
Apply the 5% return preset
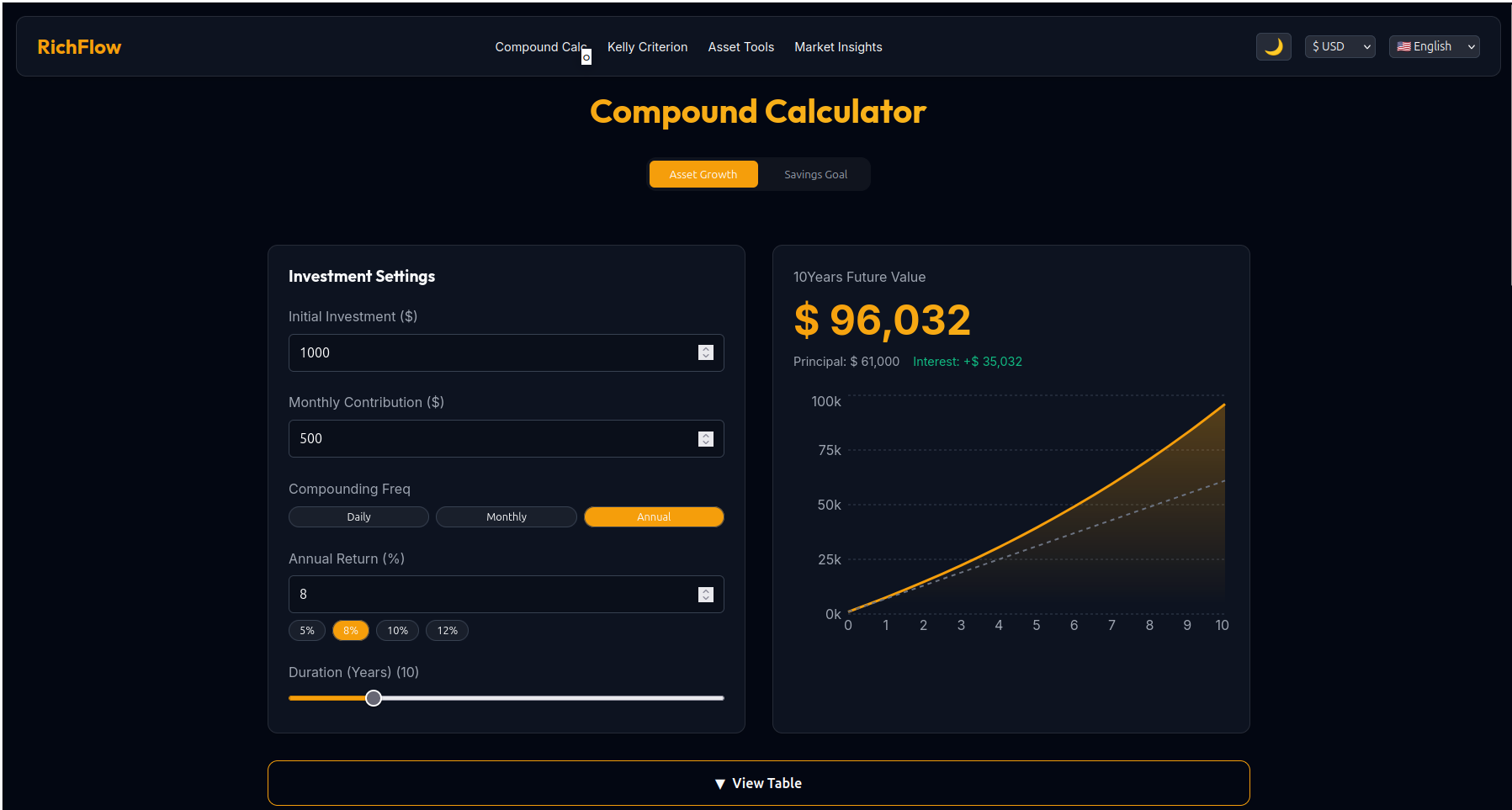pyautogui.click(x=307, y=630)
